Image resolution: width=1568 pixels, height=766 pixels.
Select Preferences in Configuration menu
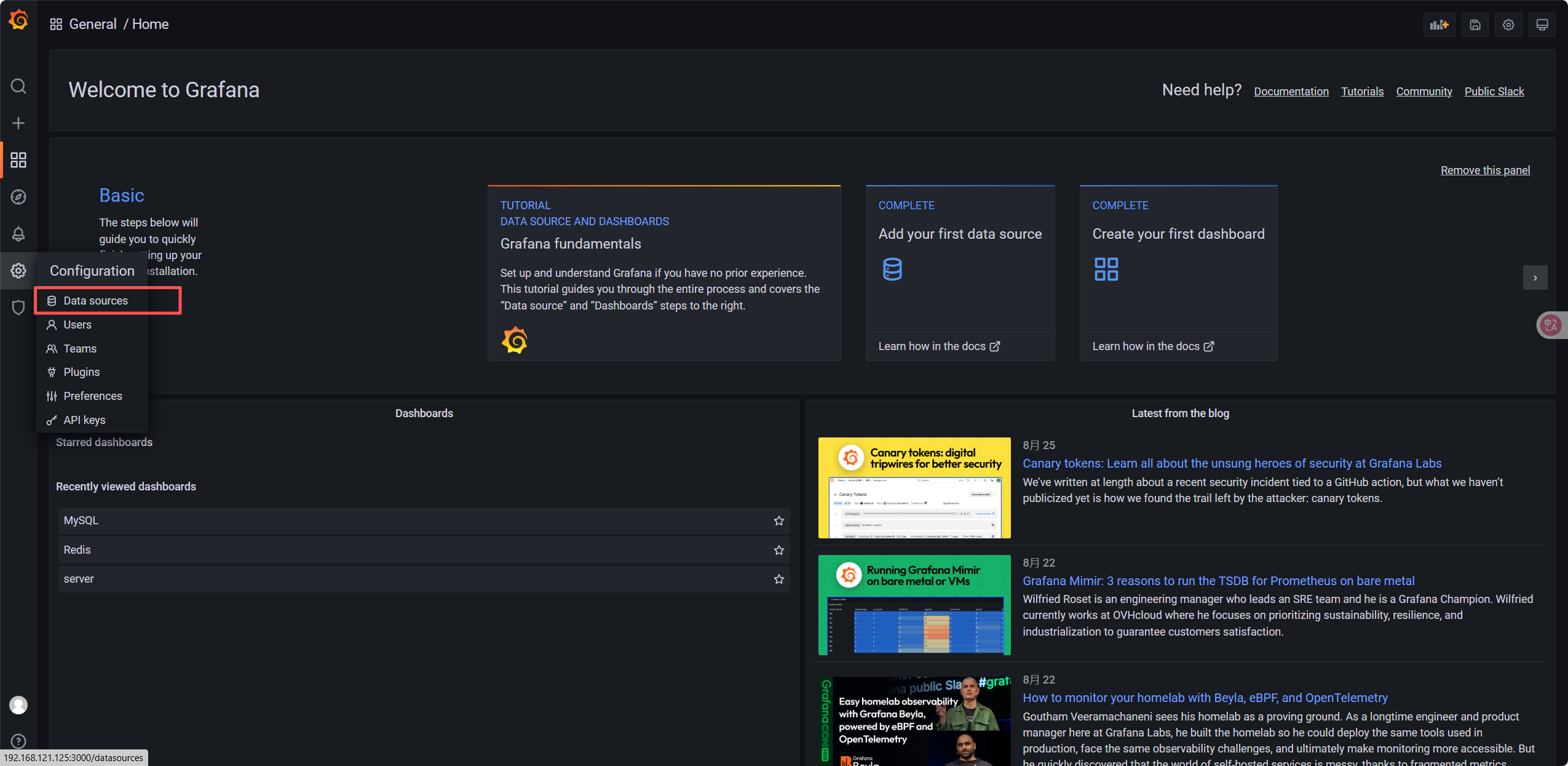coord(92,396)
